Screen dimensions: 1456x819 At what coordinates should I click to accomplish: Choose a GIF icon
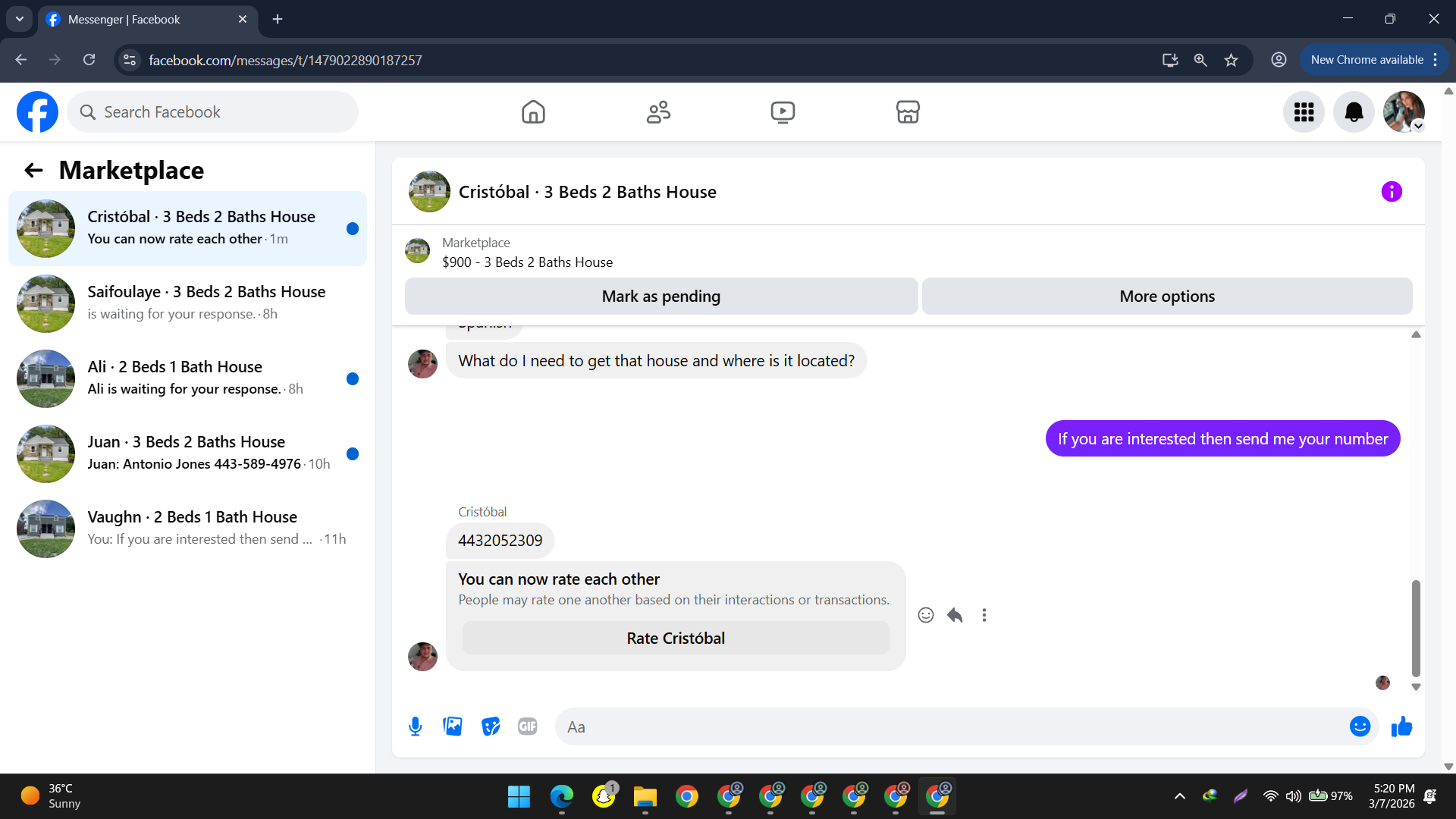(x=528, y=726)
